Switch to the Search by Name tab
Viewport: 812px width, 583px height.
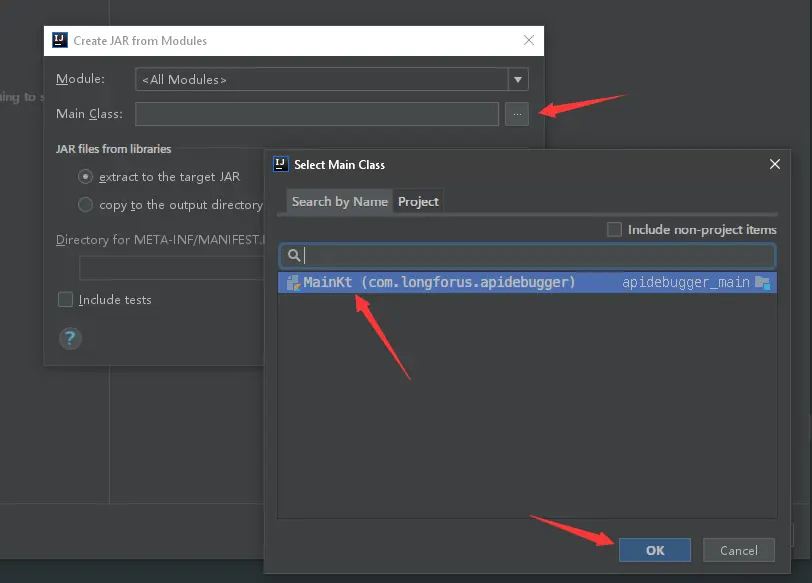[340, 201]
